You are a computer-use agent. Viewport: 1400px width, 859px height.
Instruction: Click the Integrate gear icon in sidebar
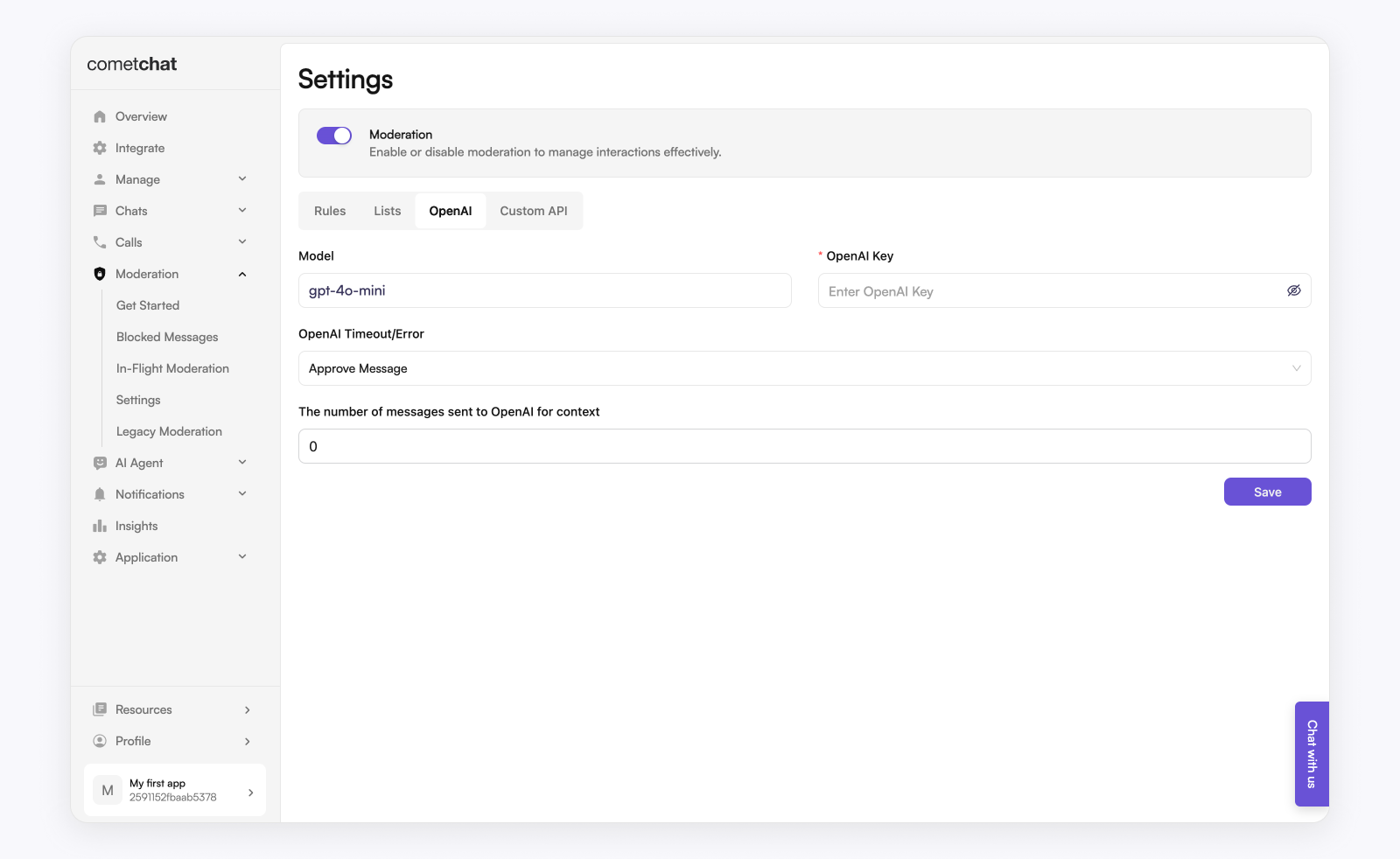pos(100,148)
